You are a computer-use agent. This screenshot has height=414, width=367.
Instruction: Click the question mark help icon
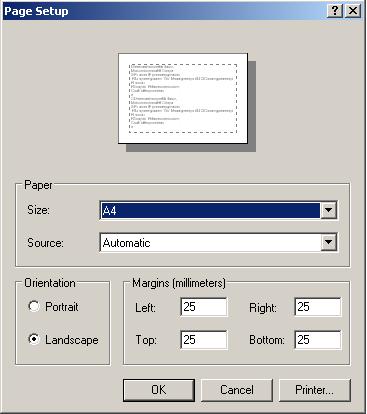coord(335,11)
